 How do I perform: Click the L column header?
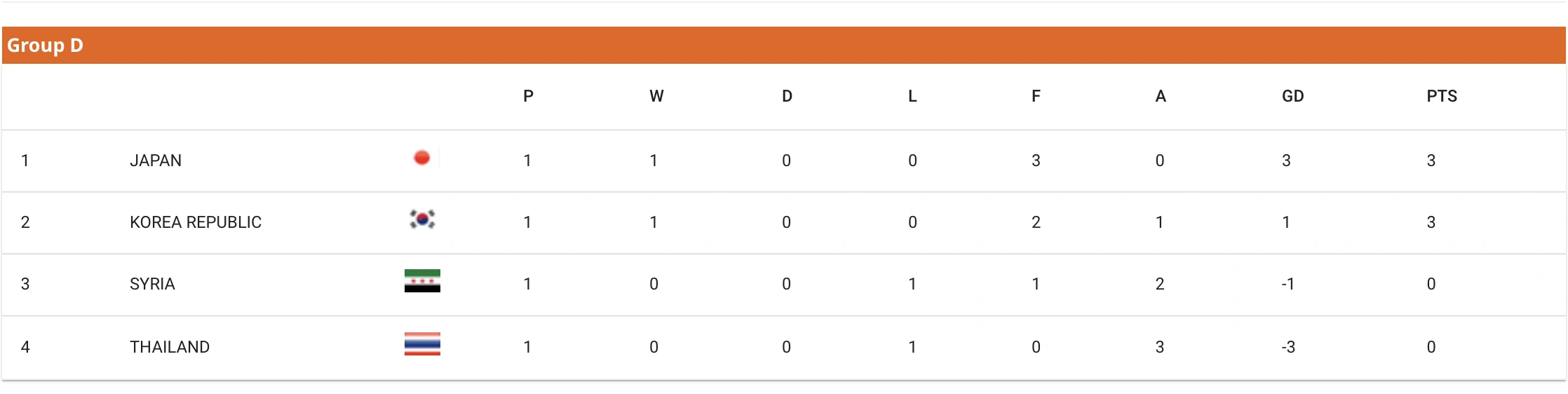912,96
